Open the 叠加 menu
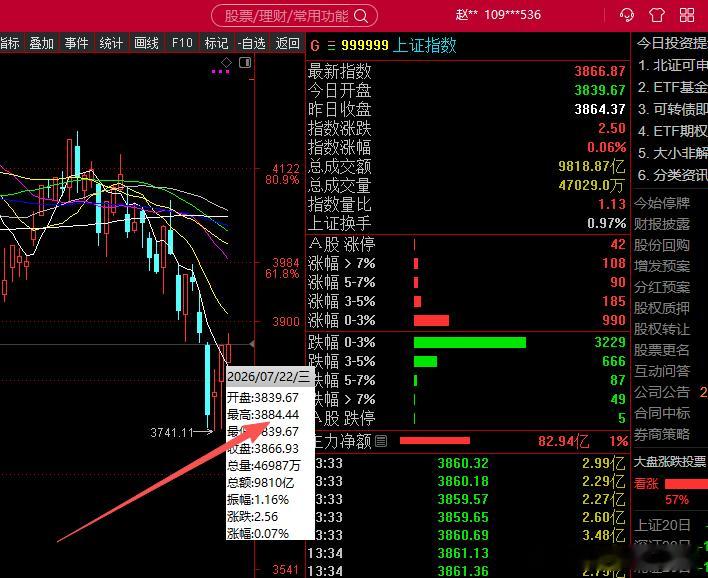The image size is (708, 578). pos(42,43)
